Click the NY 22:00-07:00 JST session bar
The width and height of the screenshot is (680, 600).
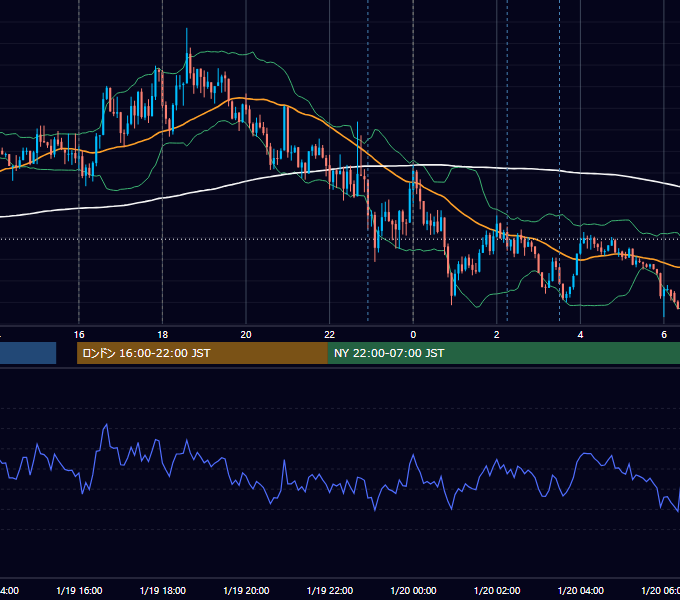[503, 353]
